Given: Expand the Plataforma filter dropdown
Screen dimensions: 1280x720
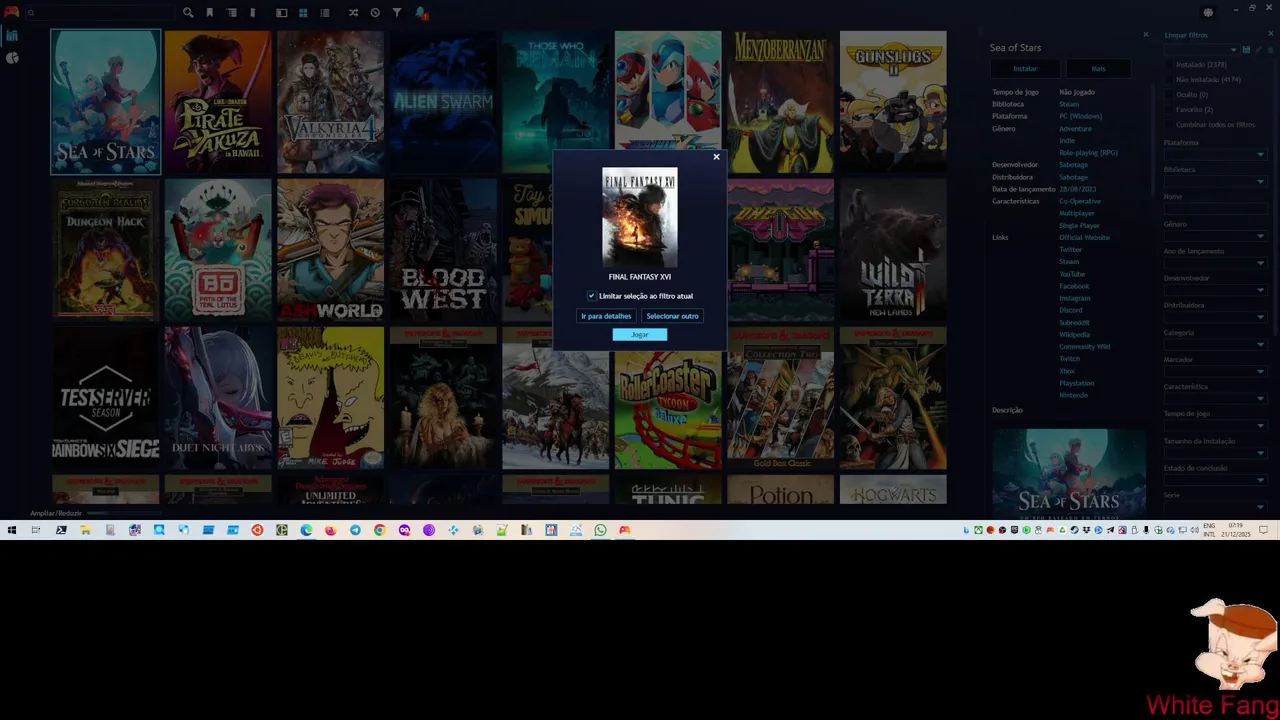Looking at the screenshot, I should click(1260, 155).
